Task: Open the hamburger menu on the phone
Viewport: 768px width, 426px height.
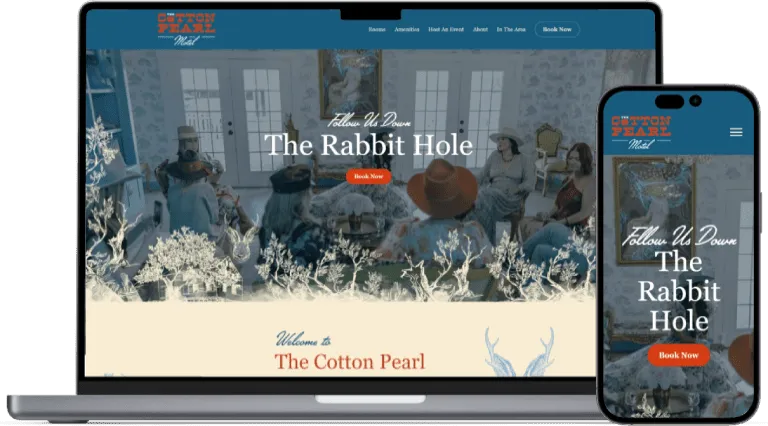Action: 736,132
